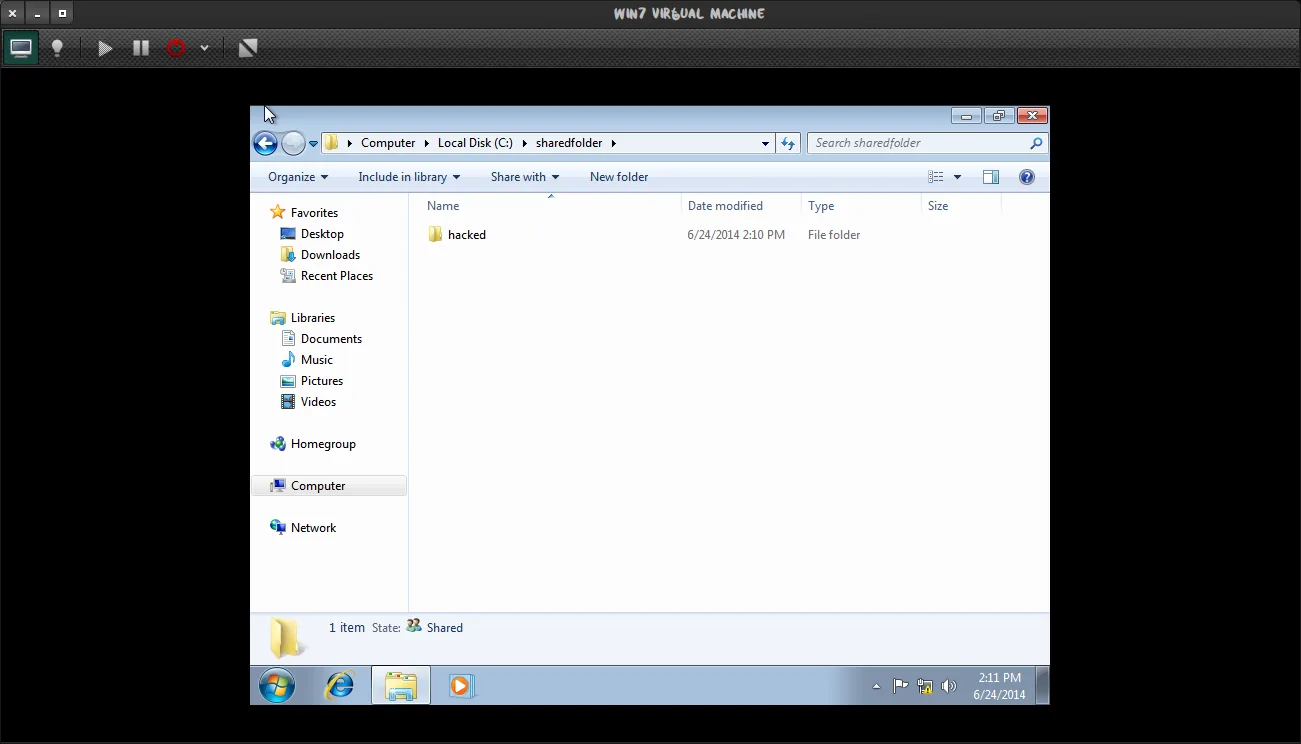Open VM details lightbulb icon
This screenshot has height=744, width=1301.
58,48
